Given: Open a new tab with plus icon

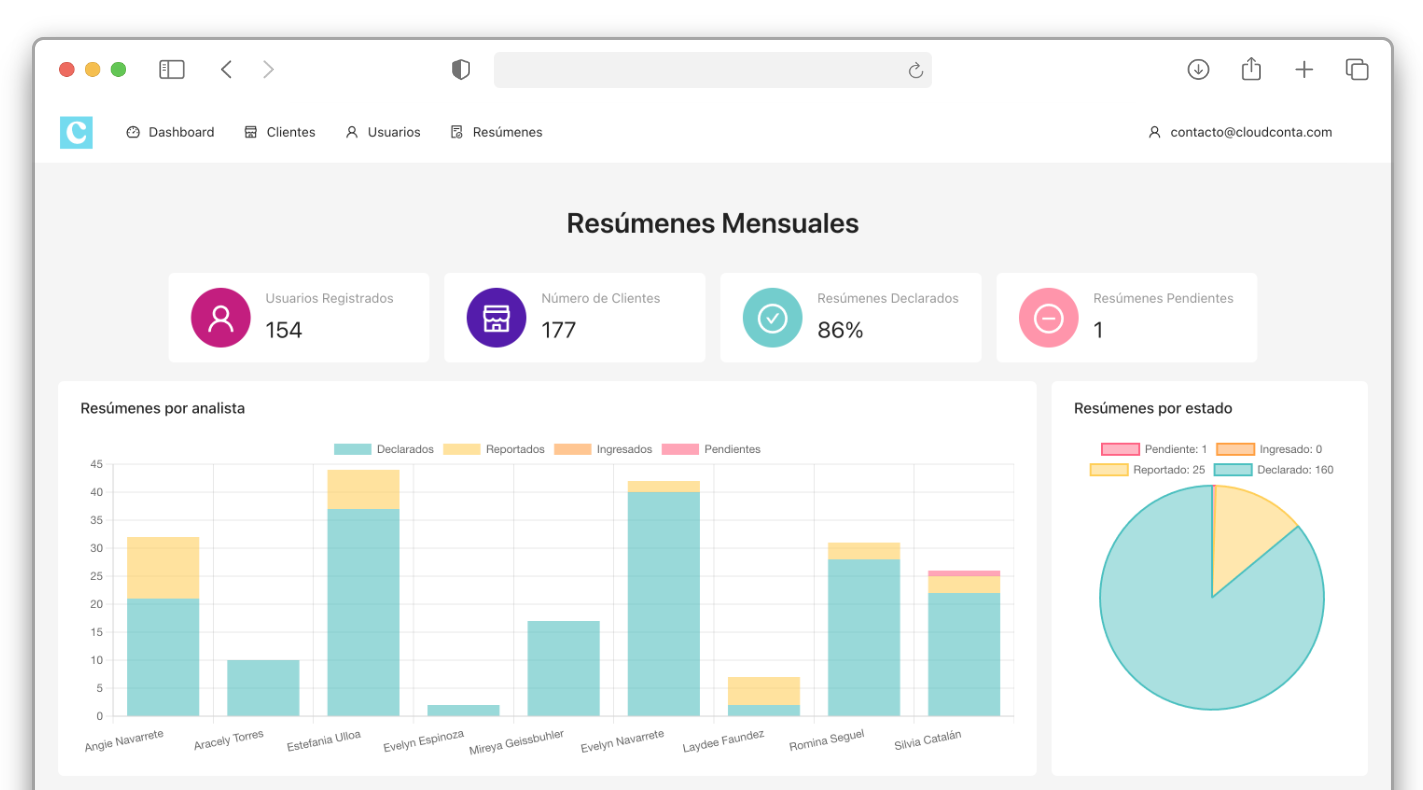Looking at the screenshot, I should point(1304,69).
